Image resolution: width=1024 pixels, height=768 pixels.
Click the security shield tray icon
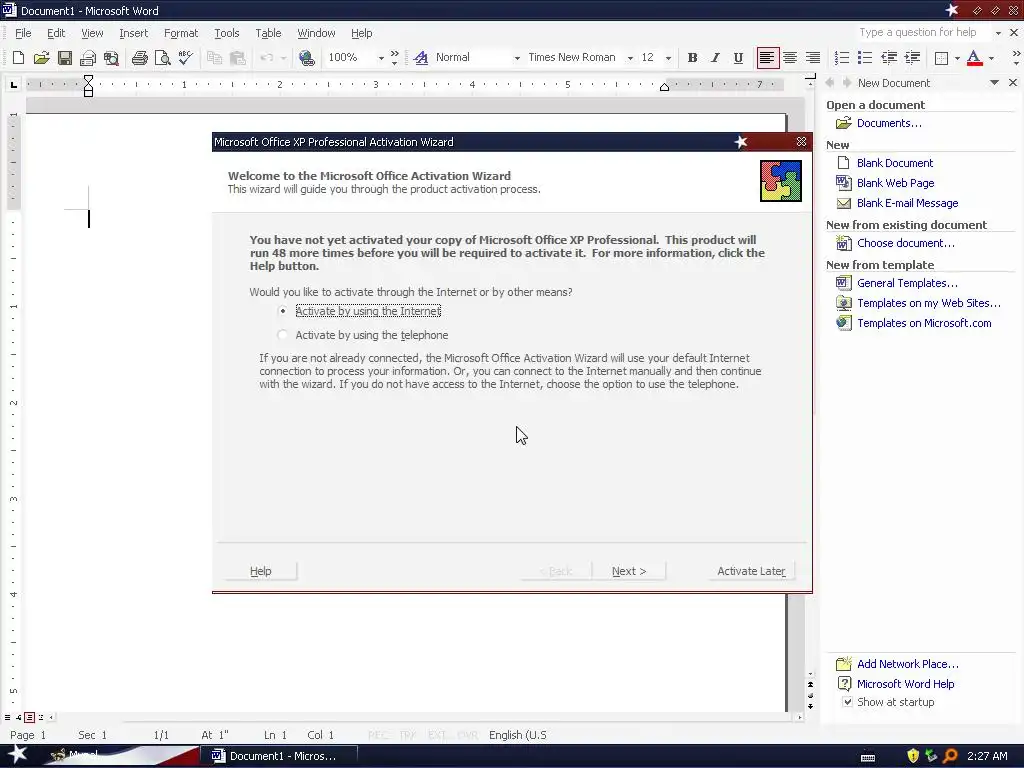[x=913, y=756]
